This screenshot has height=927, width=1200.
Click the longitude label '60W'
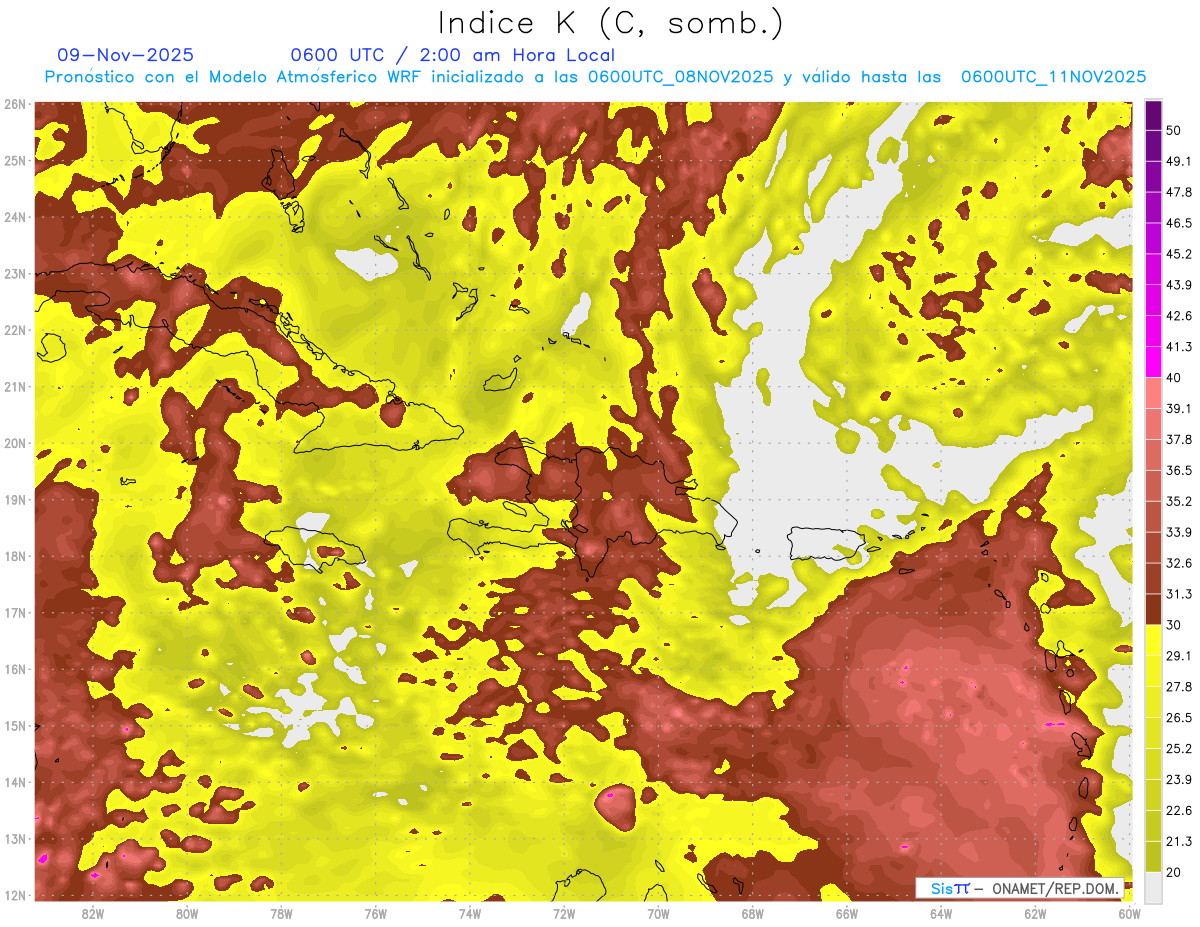coord(1130,913)
